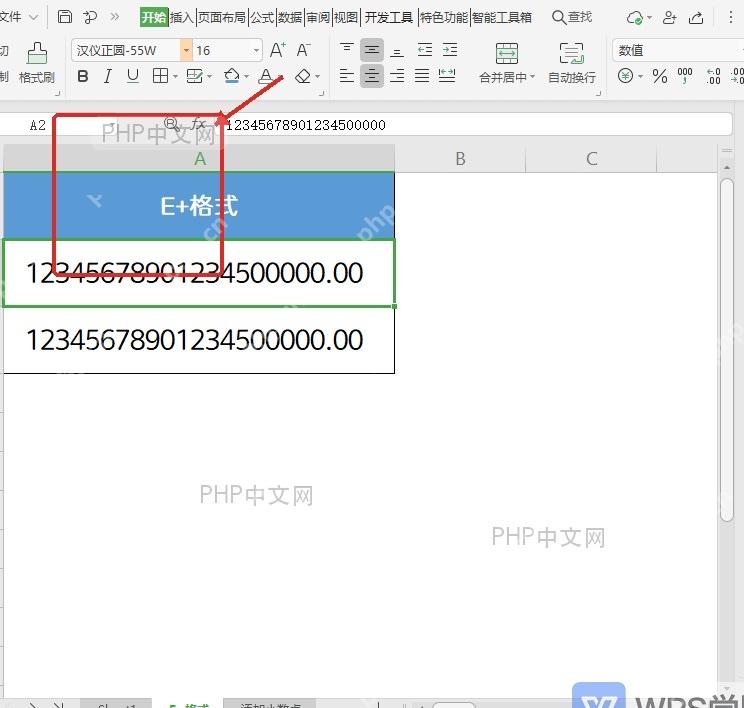
Task: Click the fill color bucket icon
Action: [x=232, y=76]
